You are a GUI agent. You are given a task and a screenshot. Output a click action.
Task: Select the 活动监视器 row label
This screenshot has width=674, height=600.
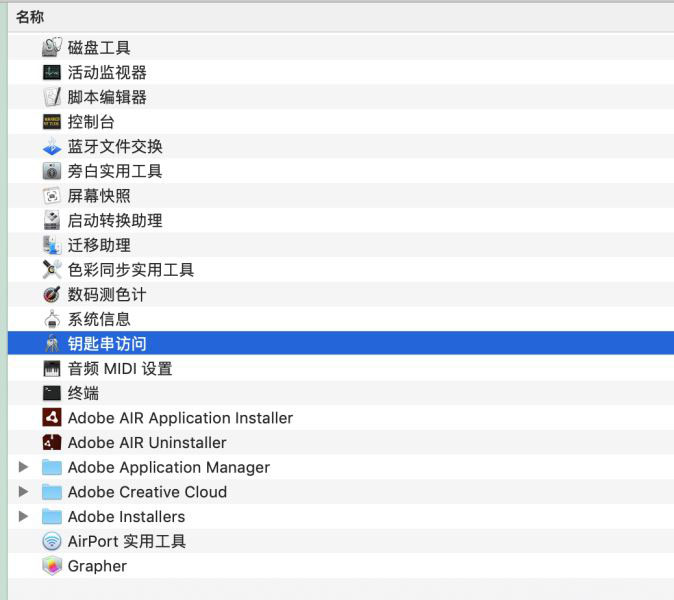(107, 72)
